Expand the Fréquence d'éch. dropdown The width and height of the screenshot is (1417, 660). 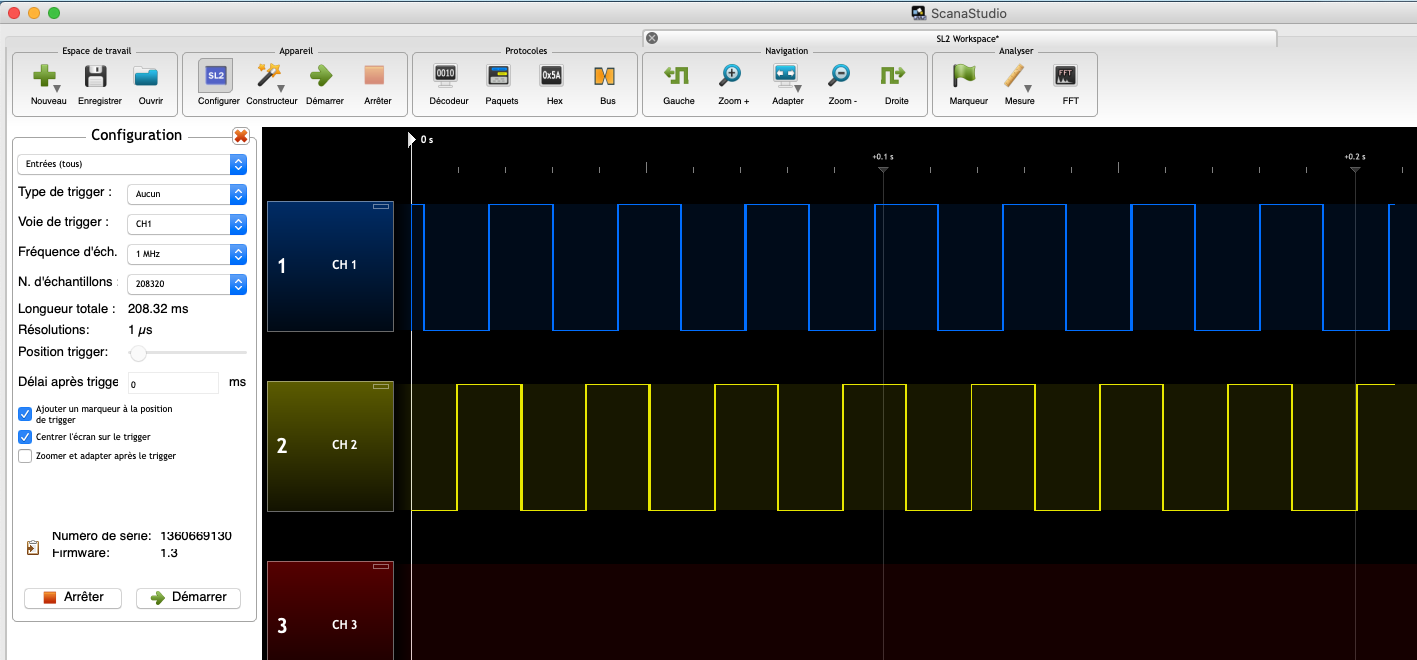187,254
